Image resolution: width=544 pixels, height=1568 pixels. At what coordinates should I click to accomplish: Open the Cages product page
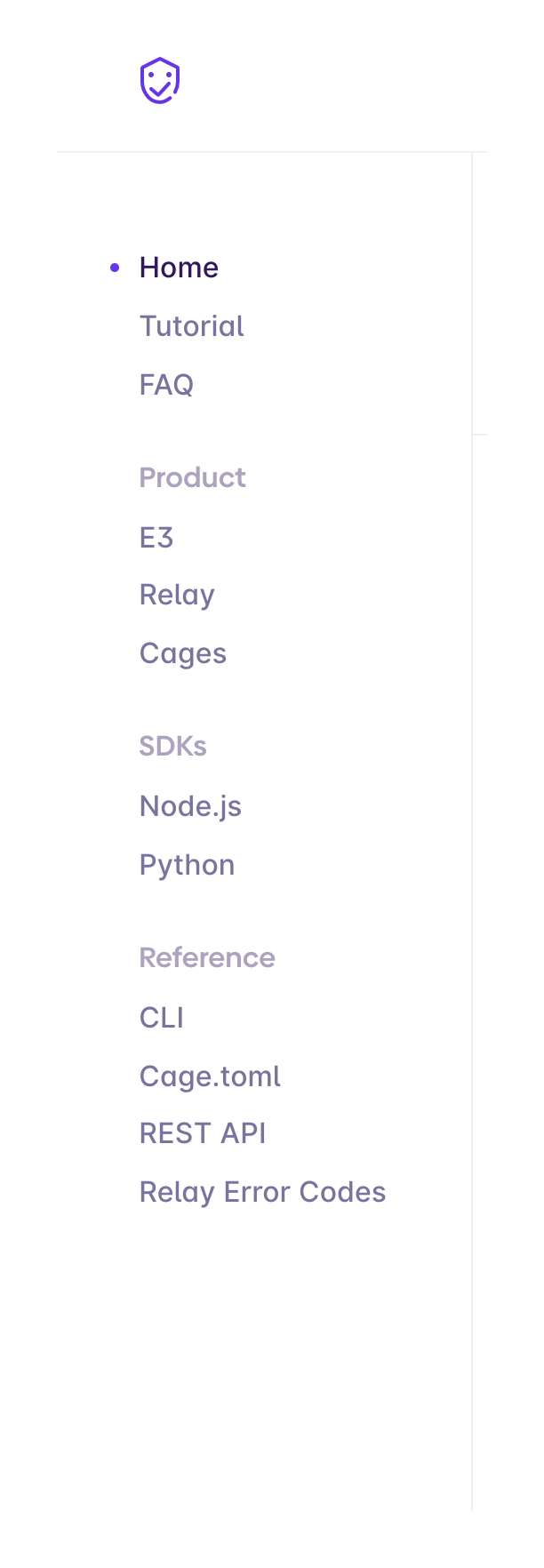point(183,653)
